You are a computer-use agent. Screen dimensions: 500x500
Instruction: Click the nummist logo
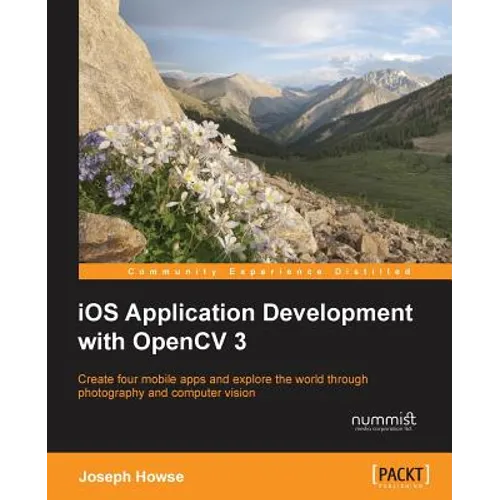pyautogui.click(x=384, y=421)
